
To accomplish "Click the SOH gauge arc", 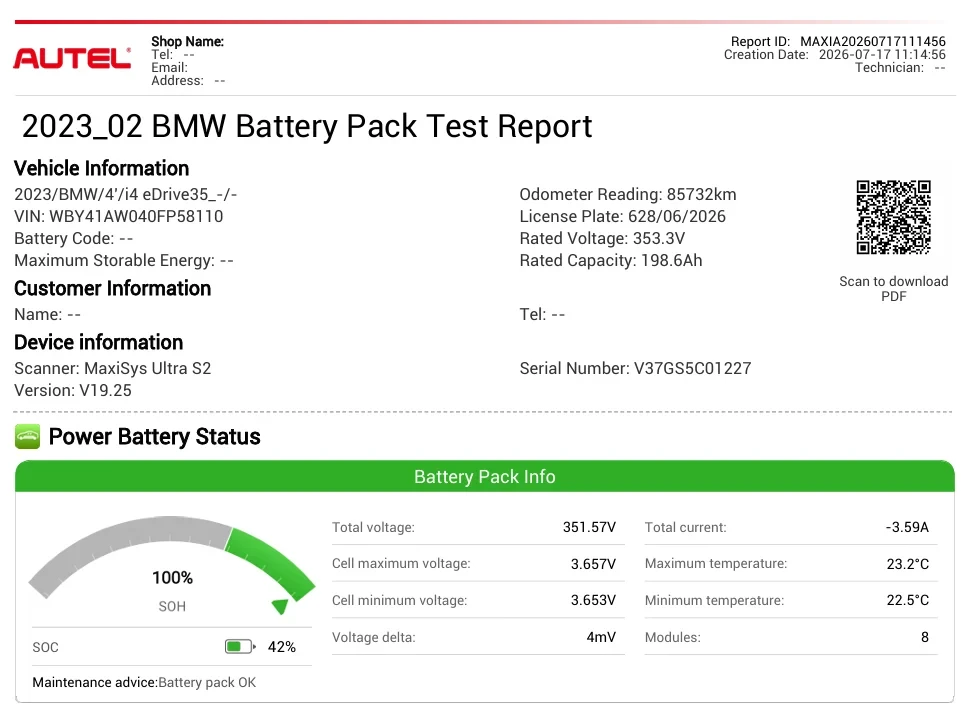I will pyautogui.click(x=172, y=558).
